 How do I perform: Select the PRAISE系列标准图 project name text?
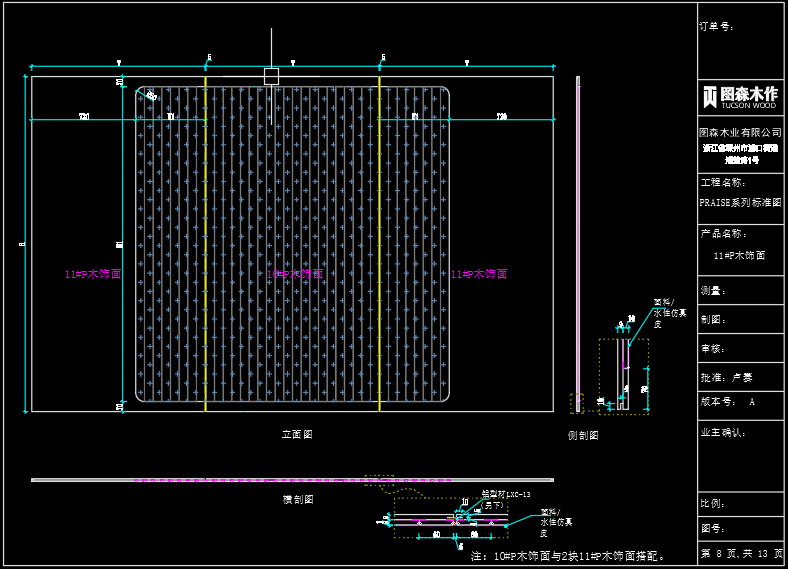click(740, 202)
